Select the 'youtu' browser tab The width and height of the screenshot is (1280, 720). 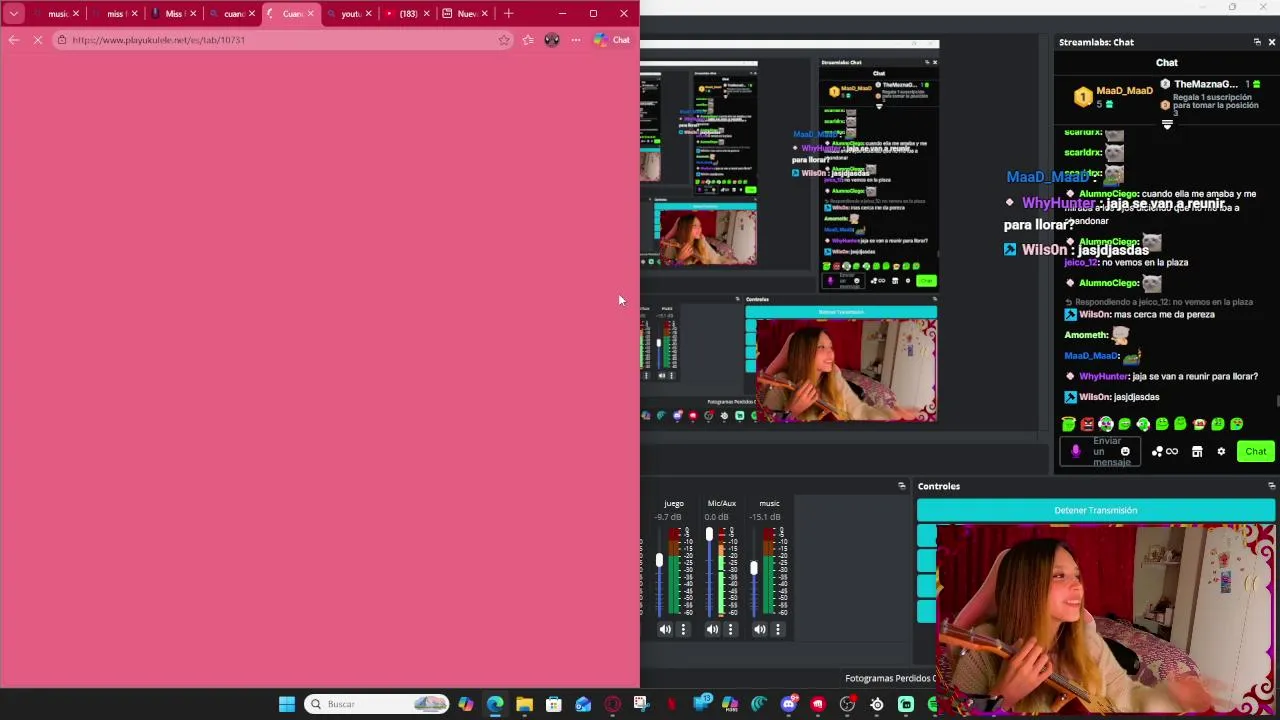click(348, 14)
